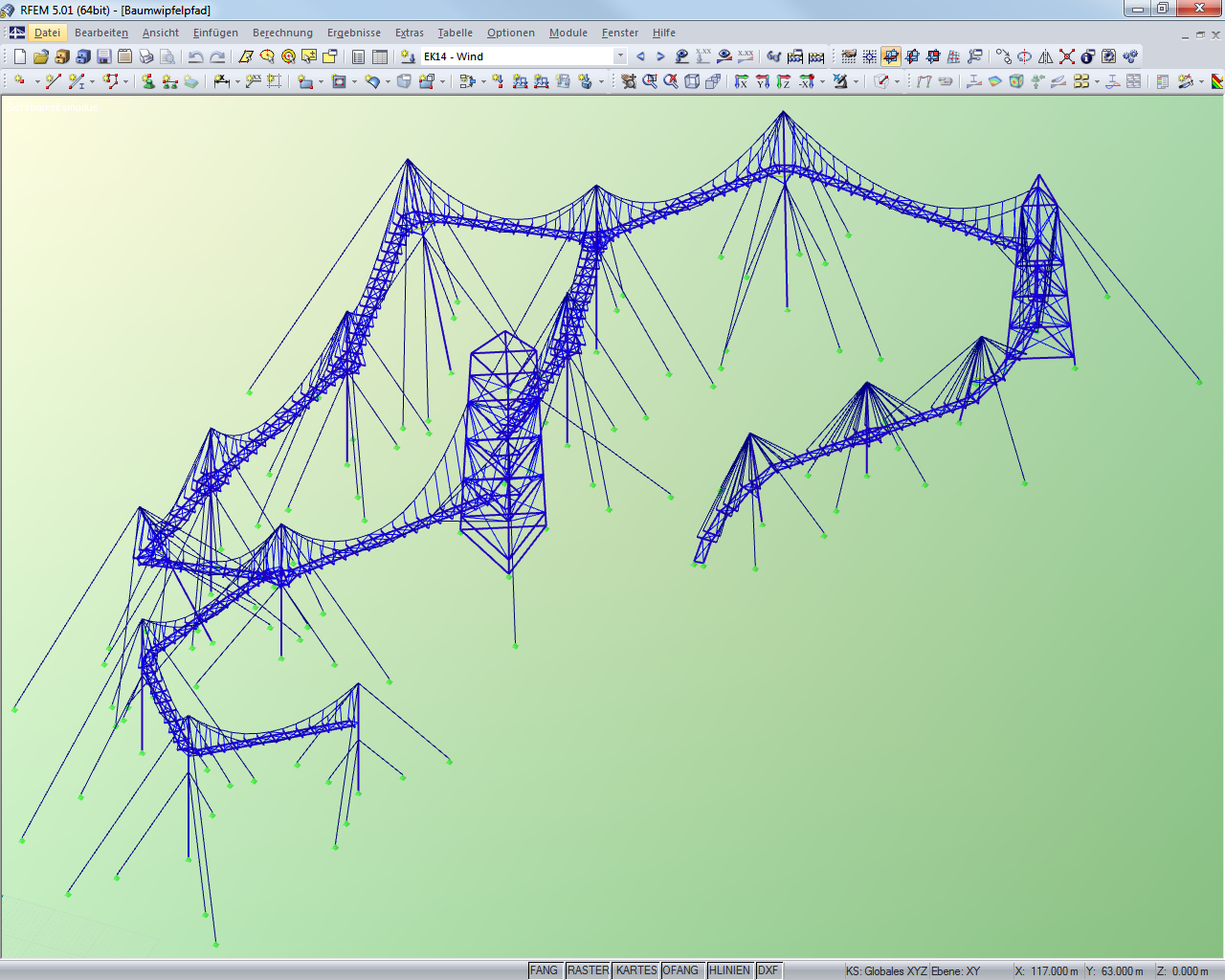Open the Ergebnisse menu
Screen dimensions: 1225x980
tap(353, 33)
